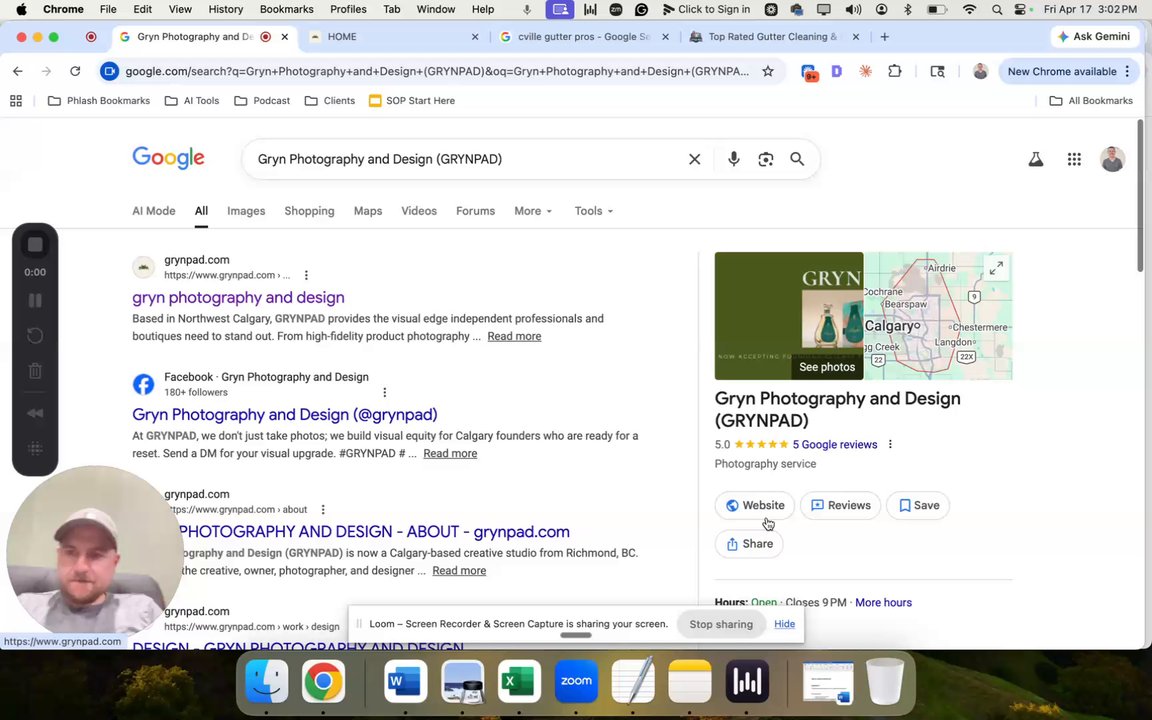The height and width of the screenshot is (720, 1152).
Task: Click the Wi-Fi icon in menu bar
Action: (969, 10)
